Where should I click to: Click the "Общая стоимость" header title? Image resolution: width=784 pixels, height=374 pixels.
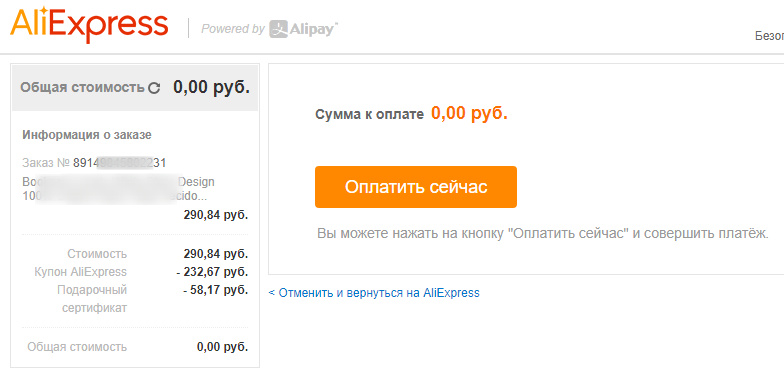pos(82,88)
